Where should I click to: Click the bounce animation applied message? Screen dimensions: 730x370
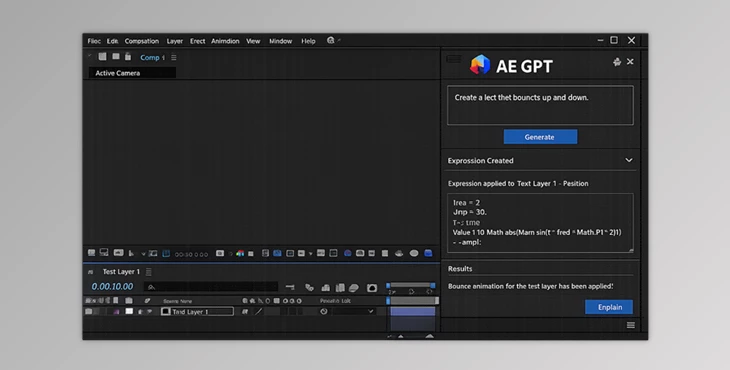click(x=530, y=286)
